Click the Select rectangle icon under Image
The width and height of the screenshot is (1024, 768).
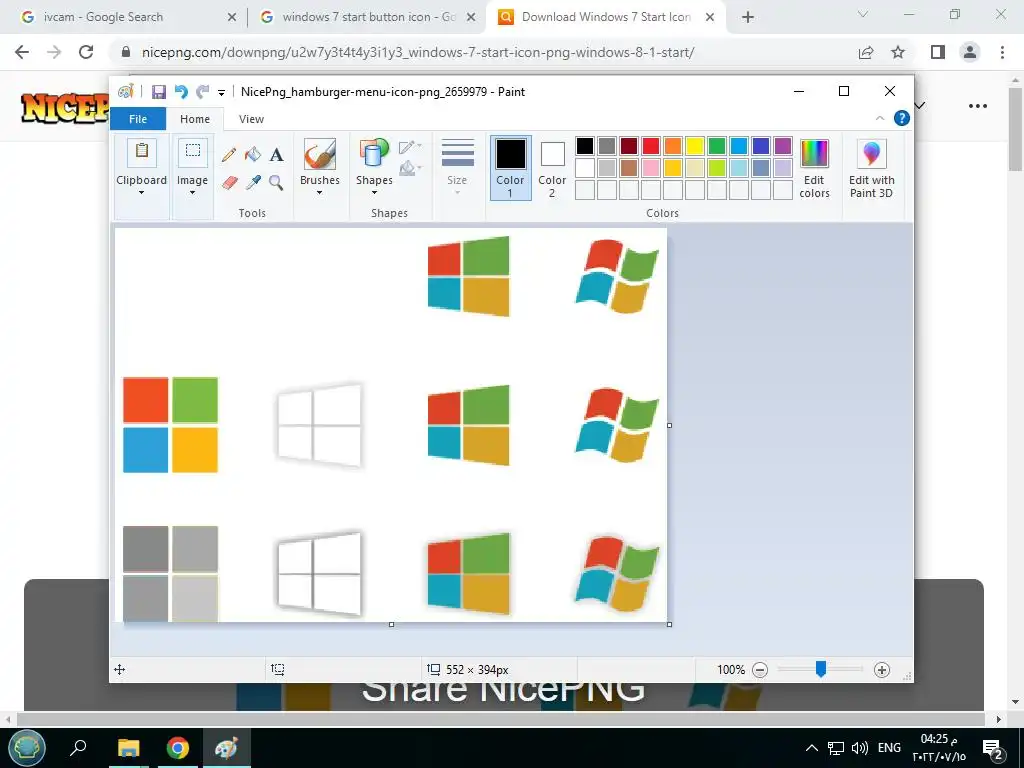tap(193, 152)
